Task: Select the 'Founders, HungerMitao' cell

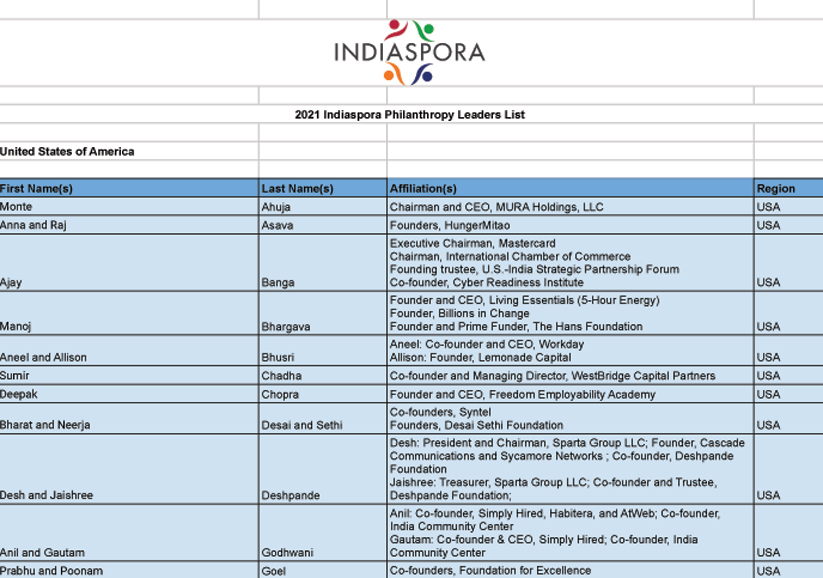Action: 571,225
